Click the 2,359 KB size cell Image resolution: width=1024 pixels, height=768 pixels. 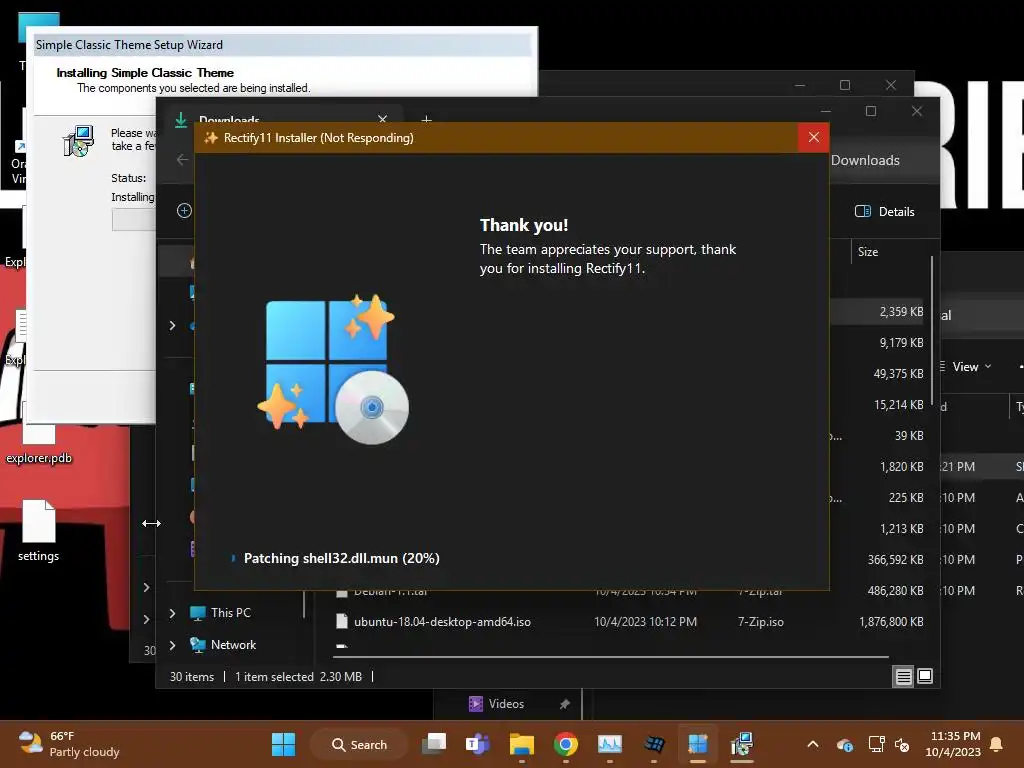click(x=901, y=312)
